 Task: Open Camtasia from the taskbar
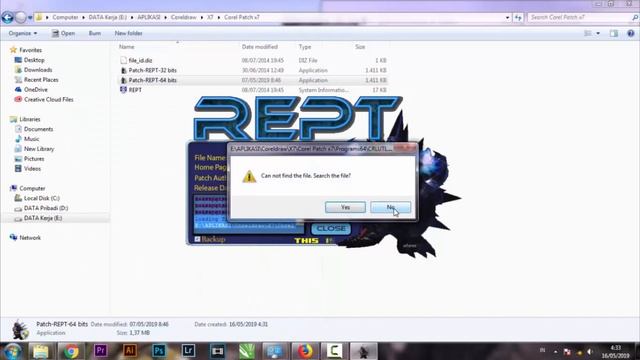334,351
